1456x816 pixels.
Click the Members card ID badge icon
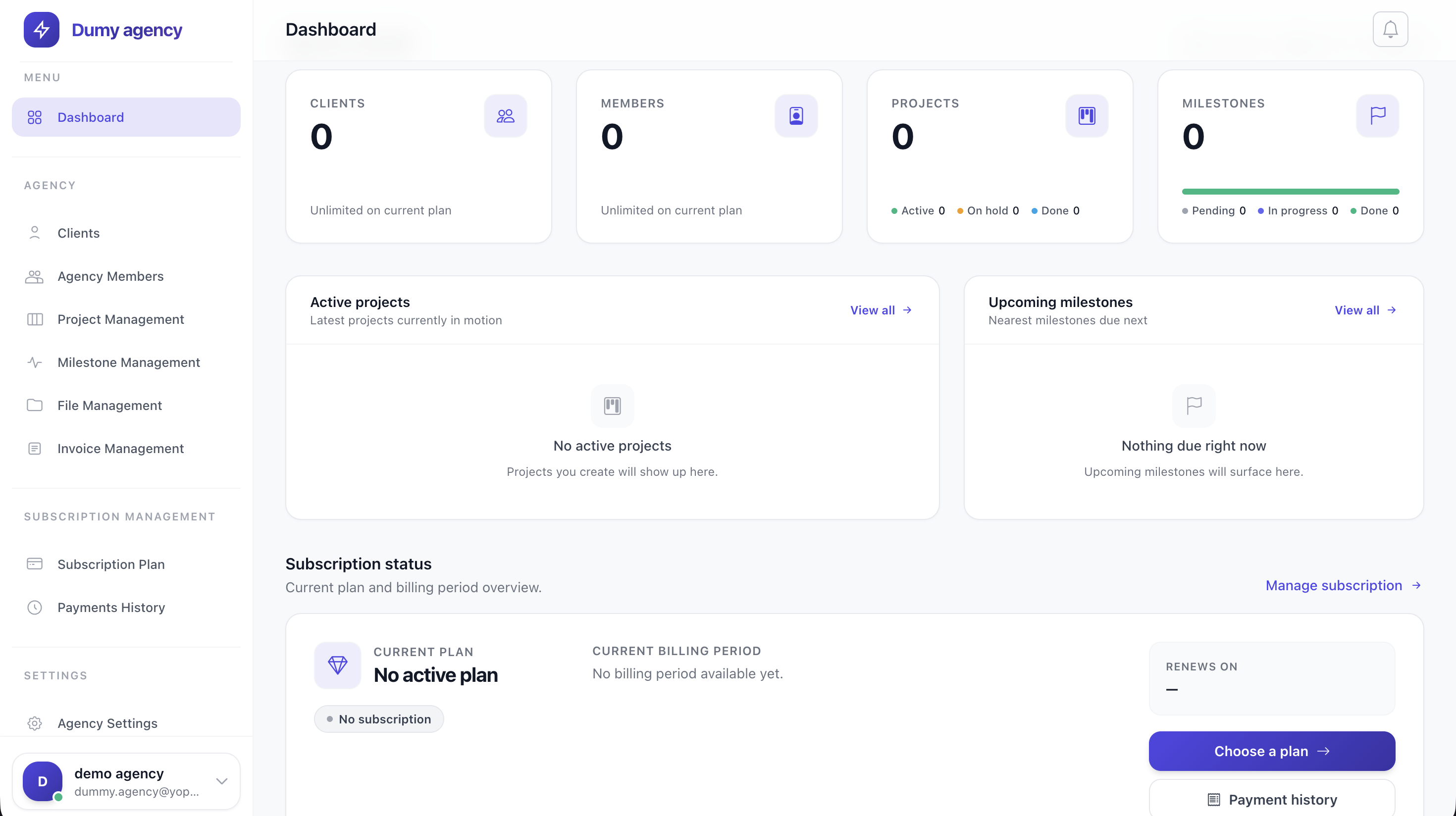[x=796, y=116]
